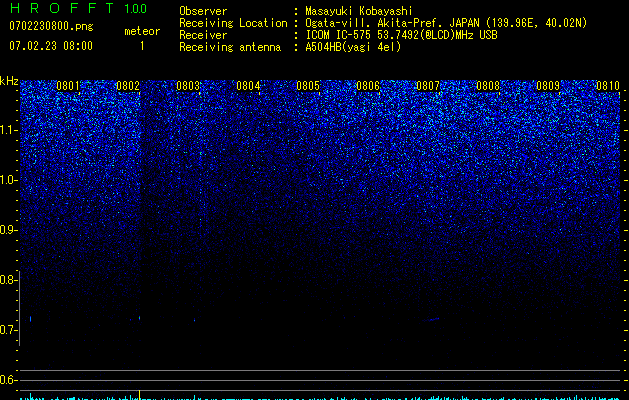This screenshot has width=629, height=400.
Task: Click observer name Masayuki Kobayashi
Action: pyautogui.click(x=359, y=11)
